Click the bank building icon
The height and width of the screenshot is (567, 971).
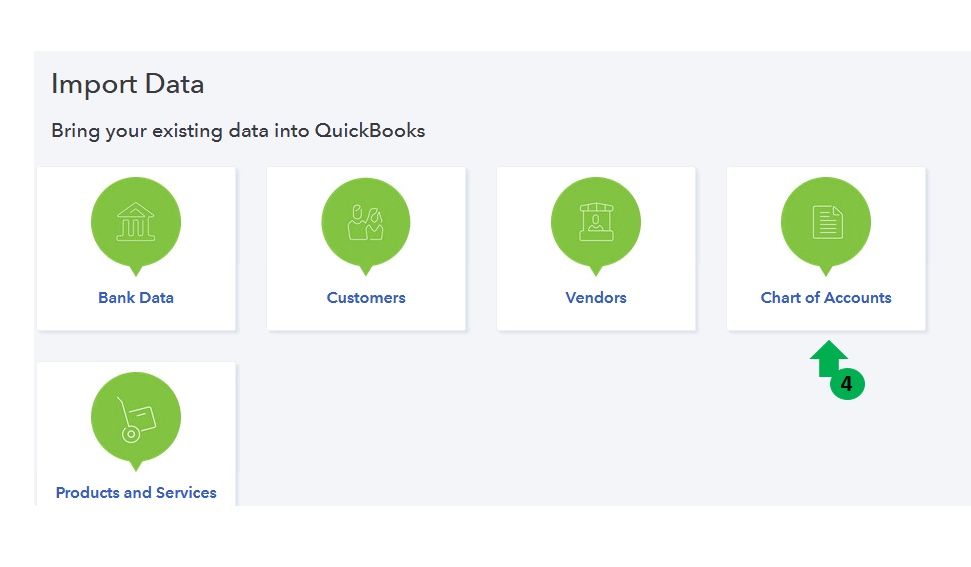(136, 222)
